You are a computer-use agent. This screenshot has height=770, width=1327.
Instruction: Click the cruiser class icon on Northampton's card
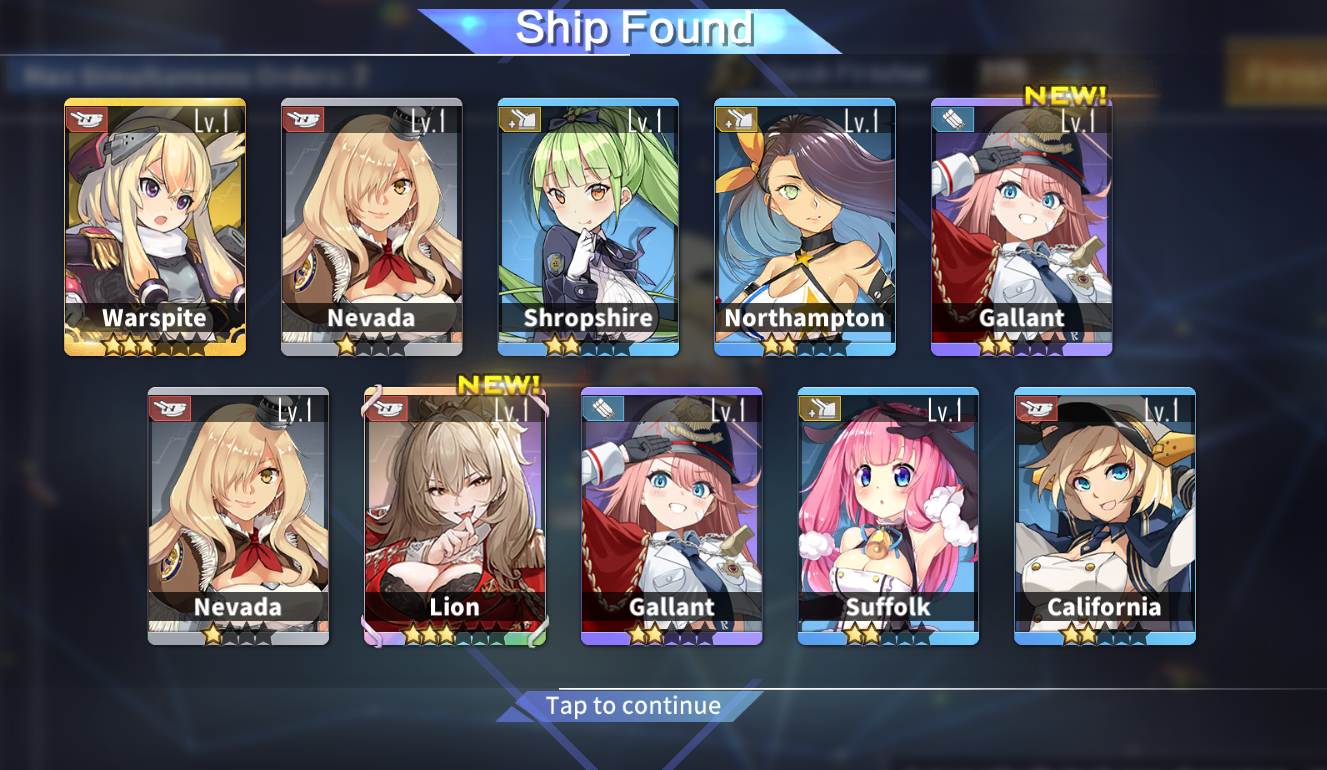coord(736,119)
